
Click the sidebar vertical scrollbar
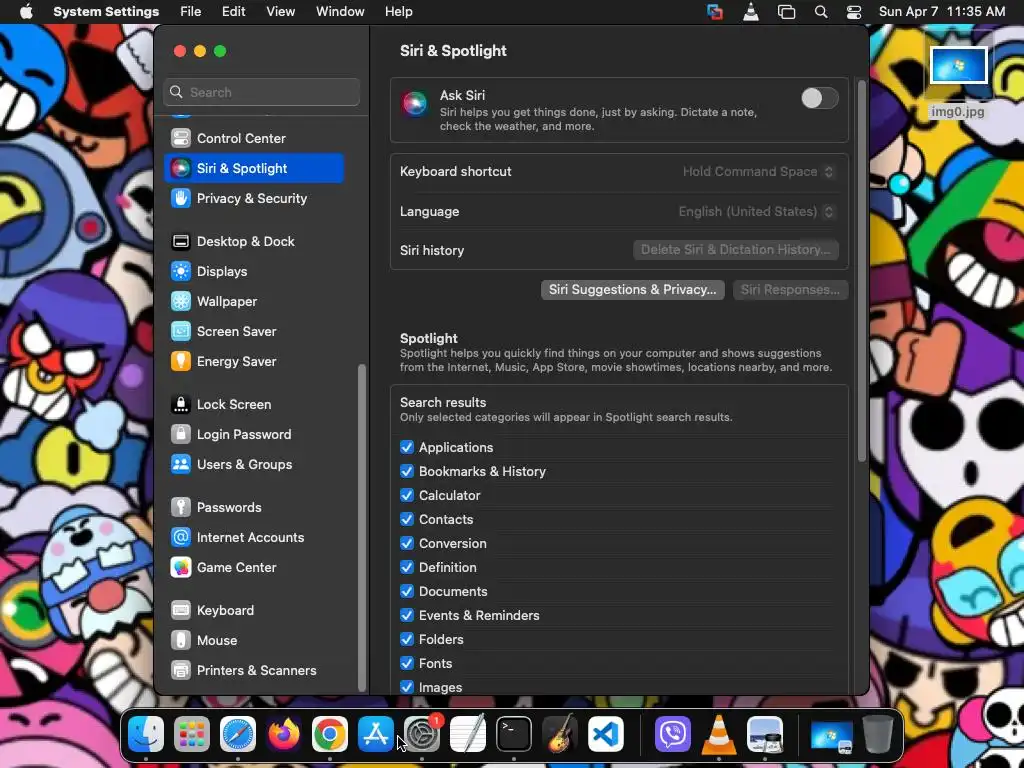(362, 528)
